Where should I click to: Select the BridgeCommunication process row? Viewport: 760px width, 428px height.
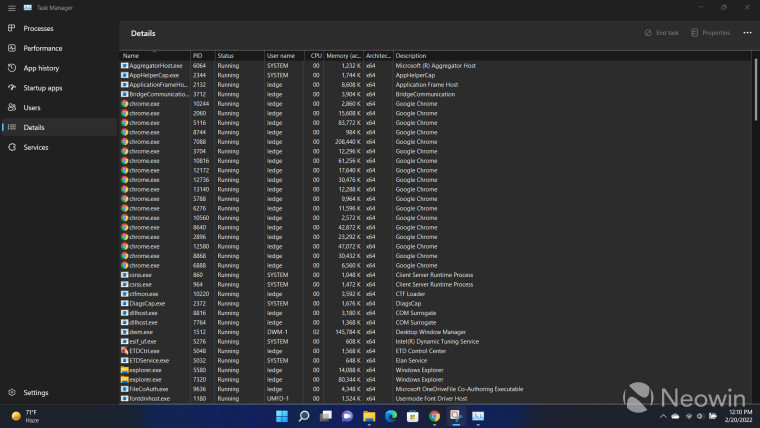tap(435, 94)
